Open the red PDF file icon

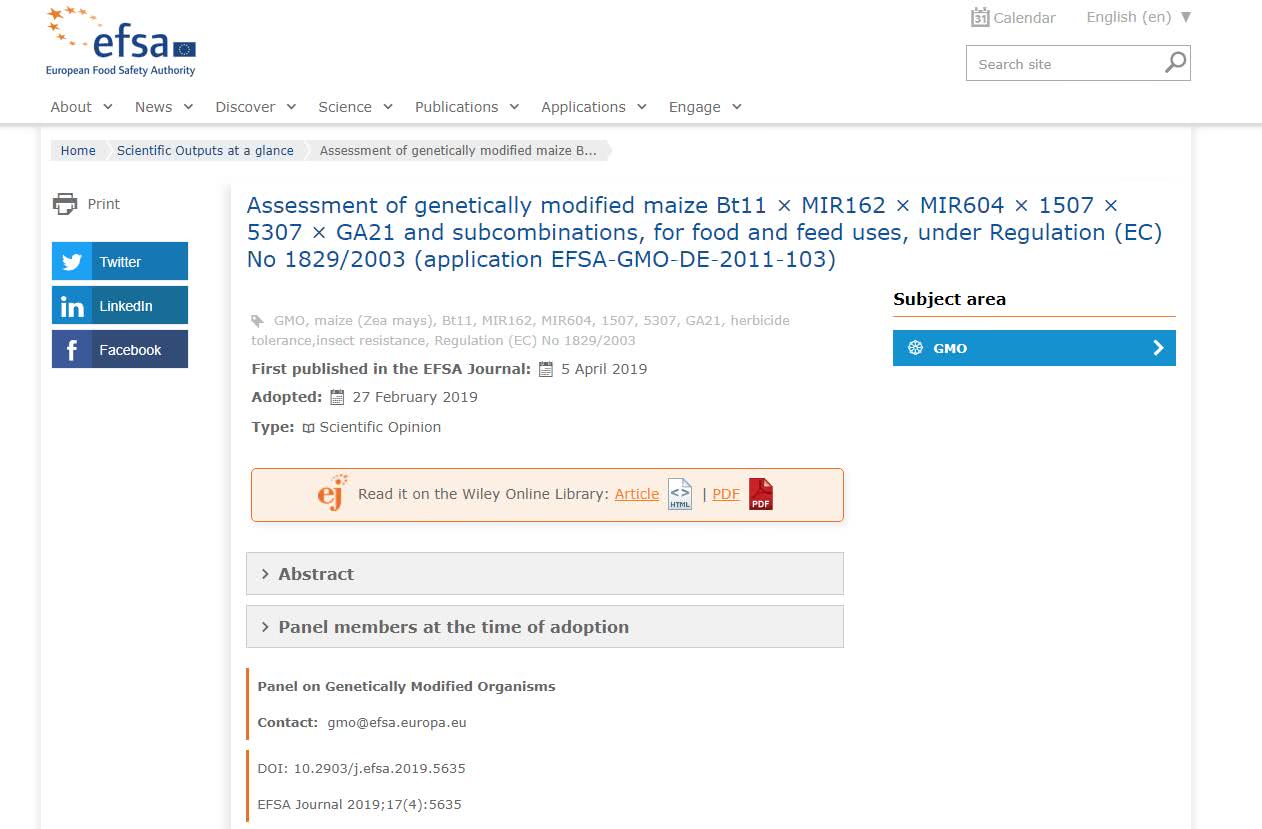click(x=761, y=494)
